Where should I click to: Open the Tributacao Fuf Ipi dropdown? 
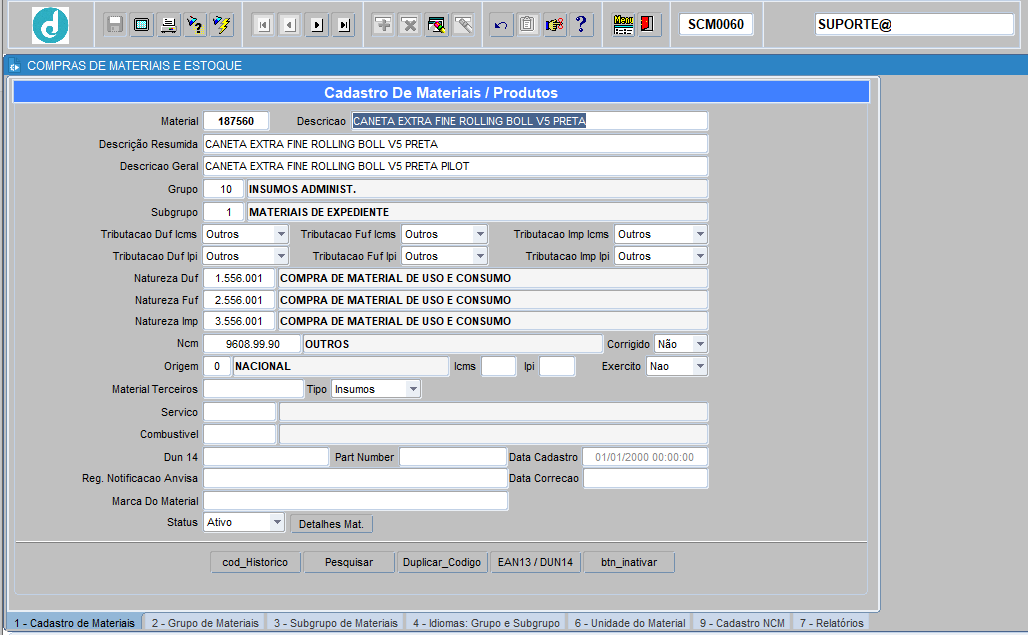coord(481,256)
